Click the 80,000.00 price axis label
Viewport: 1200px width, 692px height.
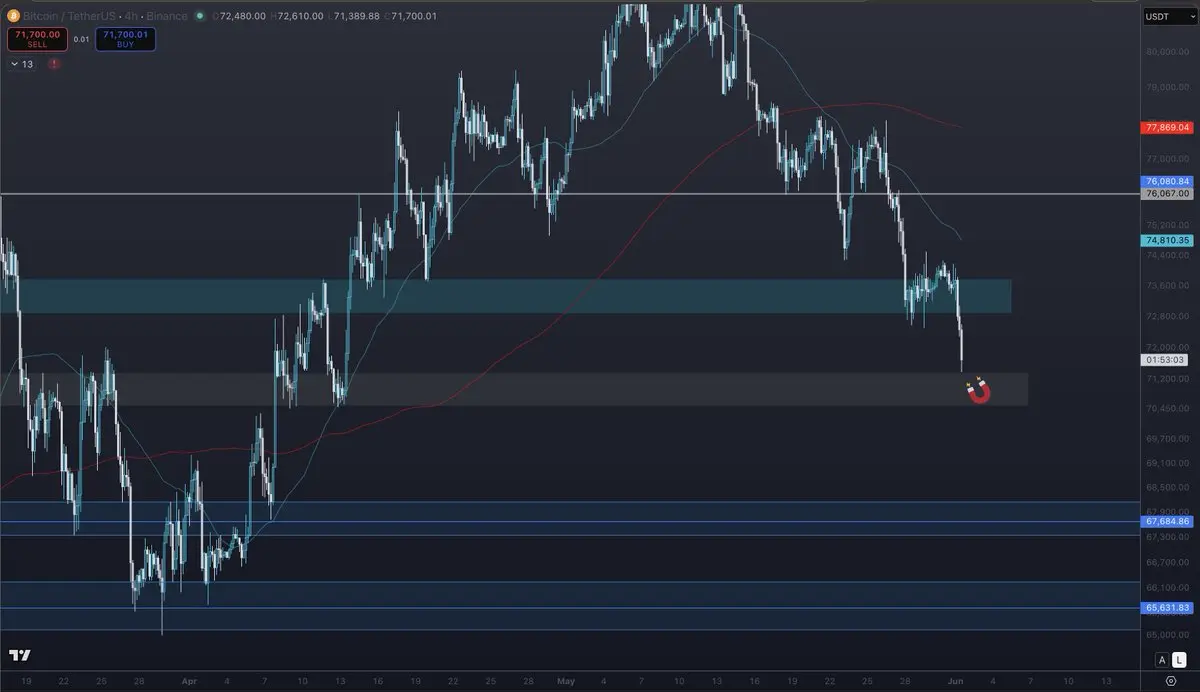click(x=1167, y=51)
